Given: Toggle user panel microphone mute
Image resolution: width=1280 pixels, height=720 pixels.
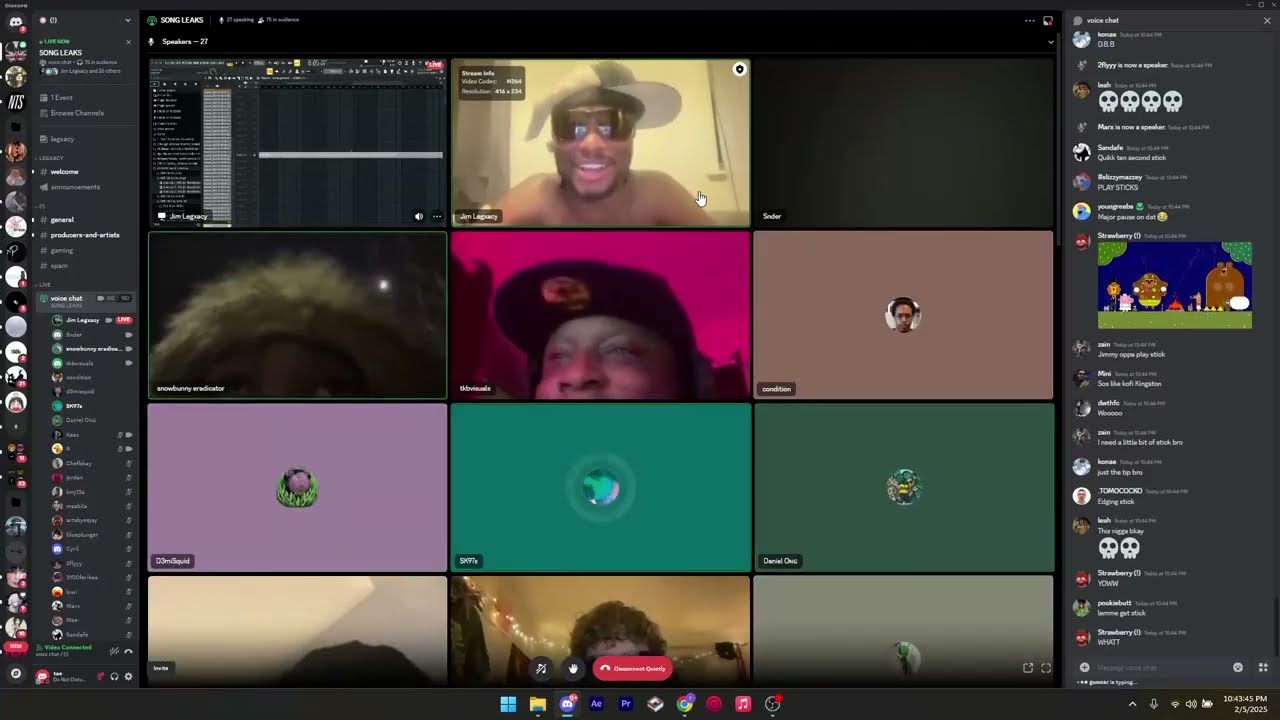Looking at the screenshot, I should tap(100, 677).
